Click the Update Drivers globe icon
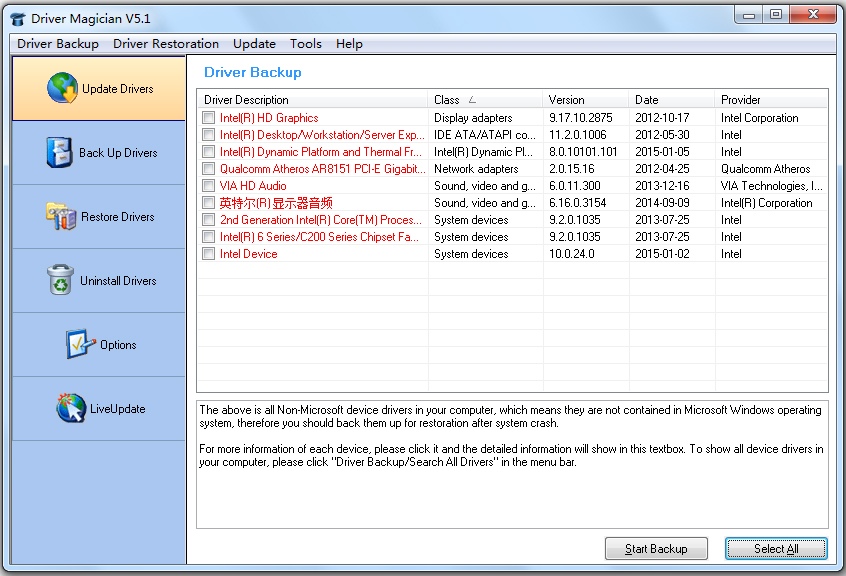 pos(63,88)
